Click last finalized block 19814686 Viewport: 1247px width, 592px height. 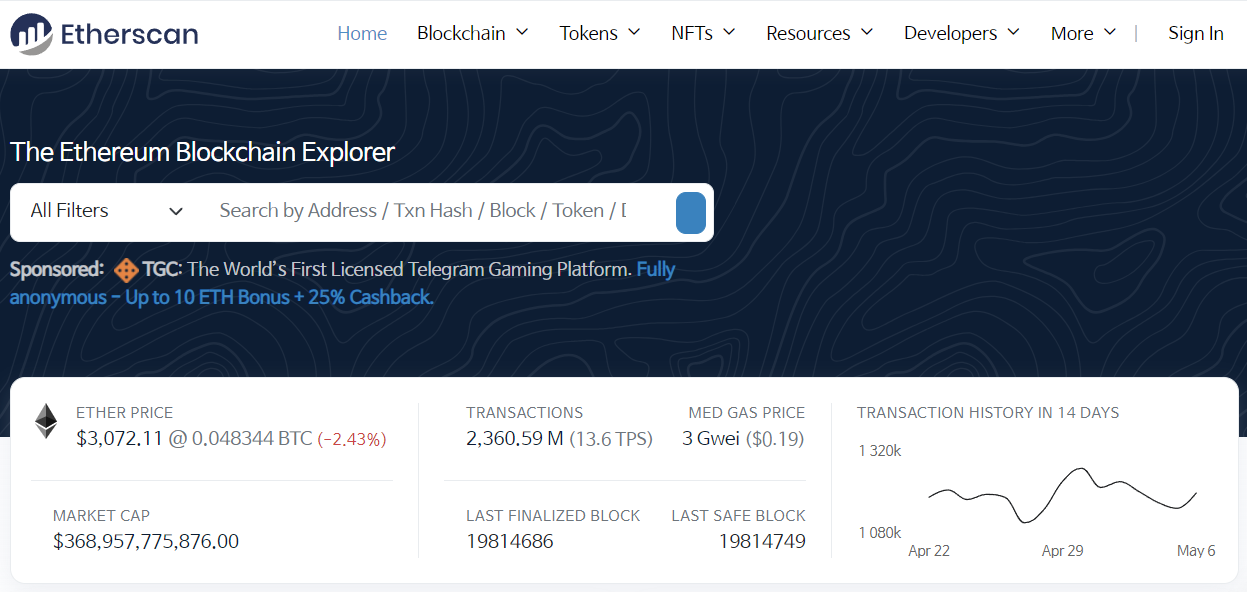point(510,542)
